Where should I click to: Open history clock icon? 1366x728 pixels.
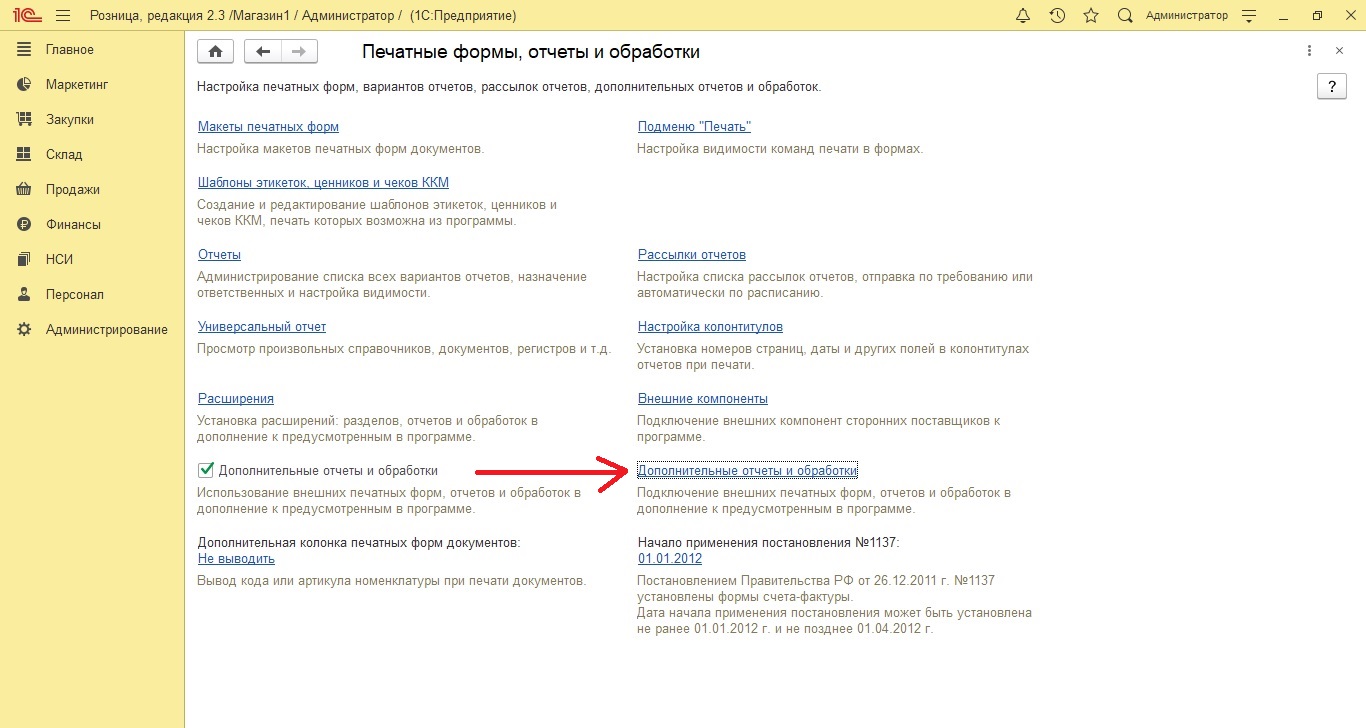tap(1057, 16)
